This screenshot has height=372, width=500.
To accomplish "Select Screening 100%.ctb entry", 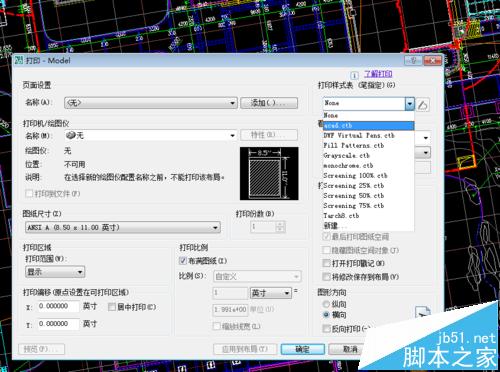I will tap(368, 176).
